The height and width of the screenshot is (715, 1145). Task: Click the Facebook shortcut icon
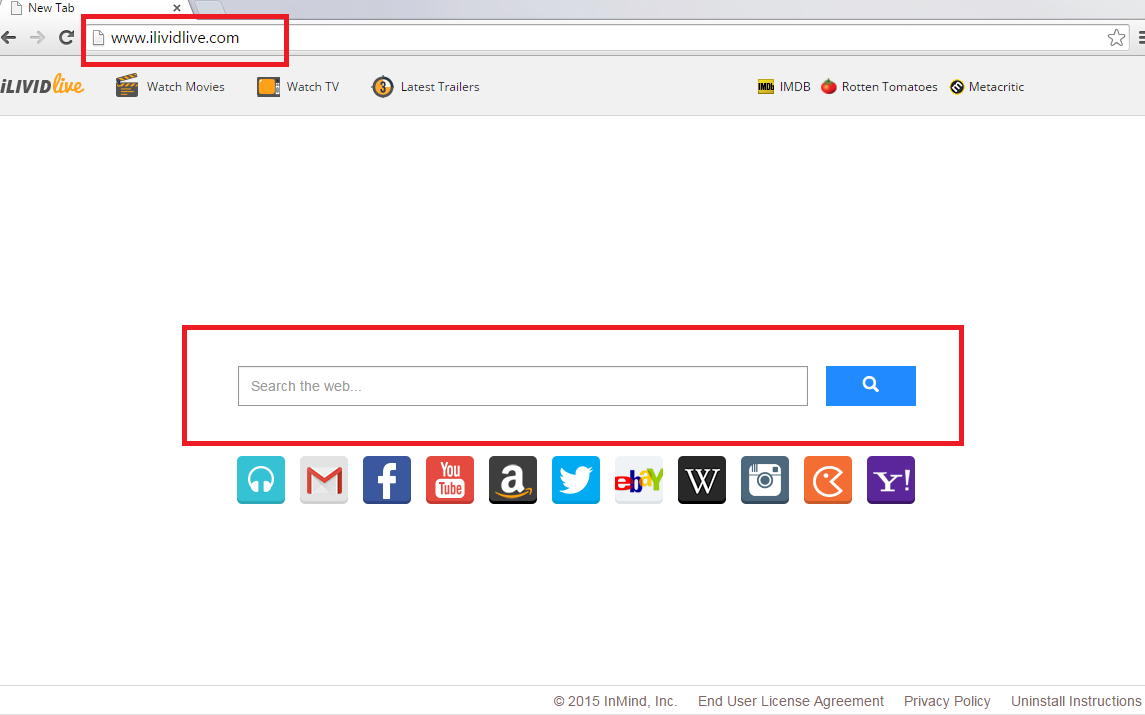coord(387,481)
